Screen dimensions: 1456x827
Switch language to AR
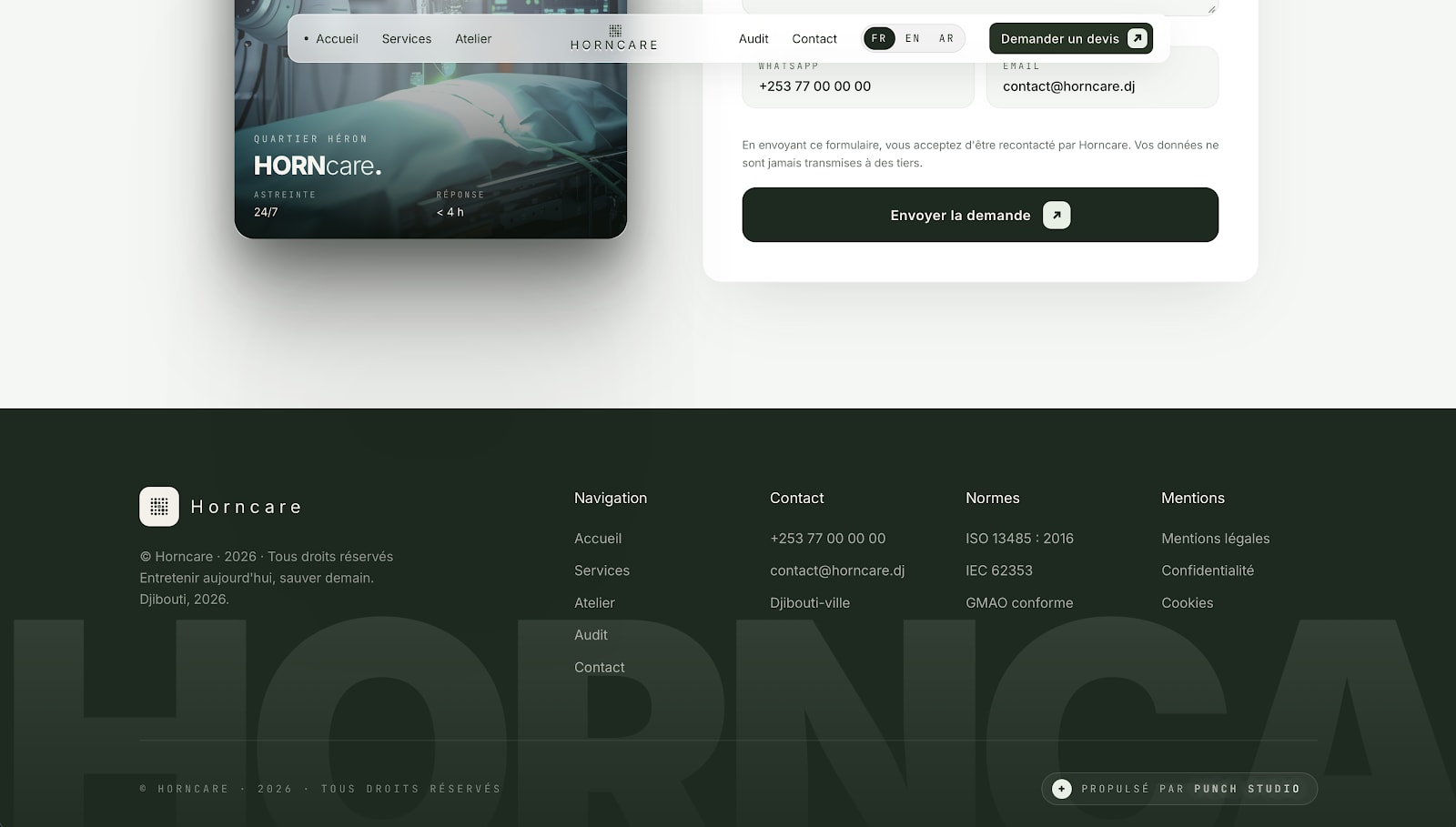point(946,38)
